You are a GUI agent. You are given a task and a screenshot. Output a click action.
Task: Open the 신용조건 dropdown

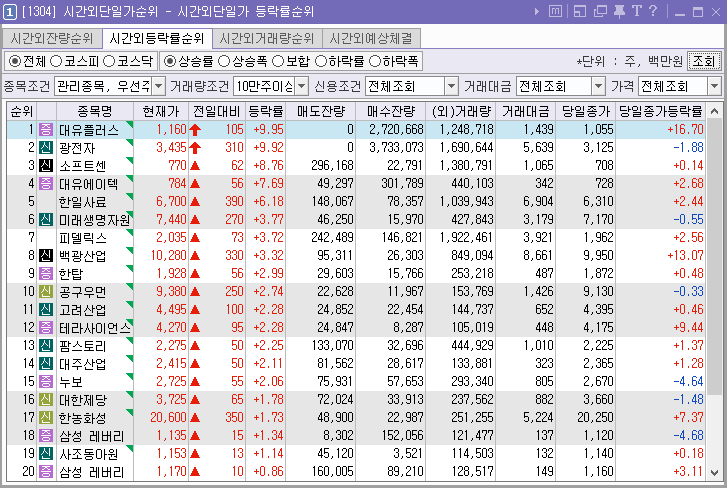click(451, 86)
